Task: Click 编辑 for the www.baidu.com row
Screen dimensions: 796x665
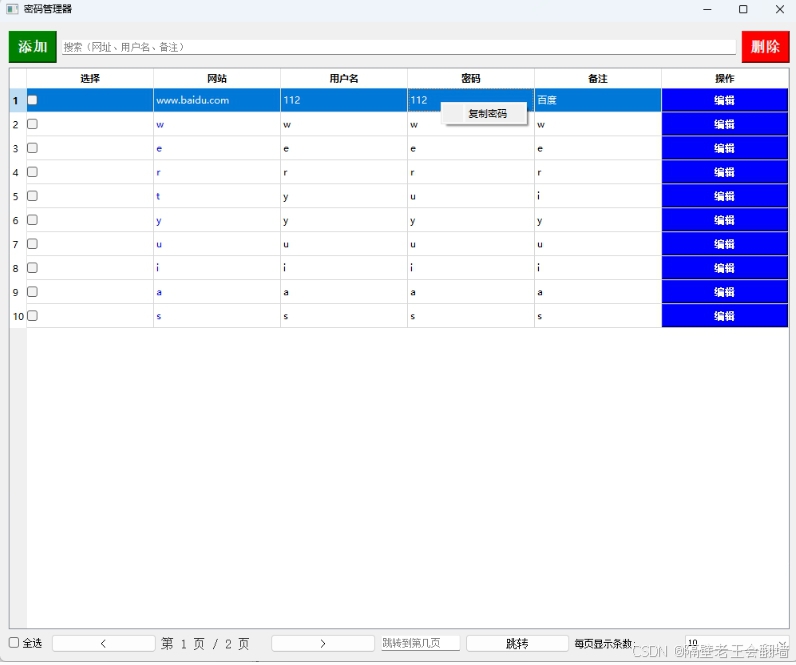Action: pos(724,100)
